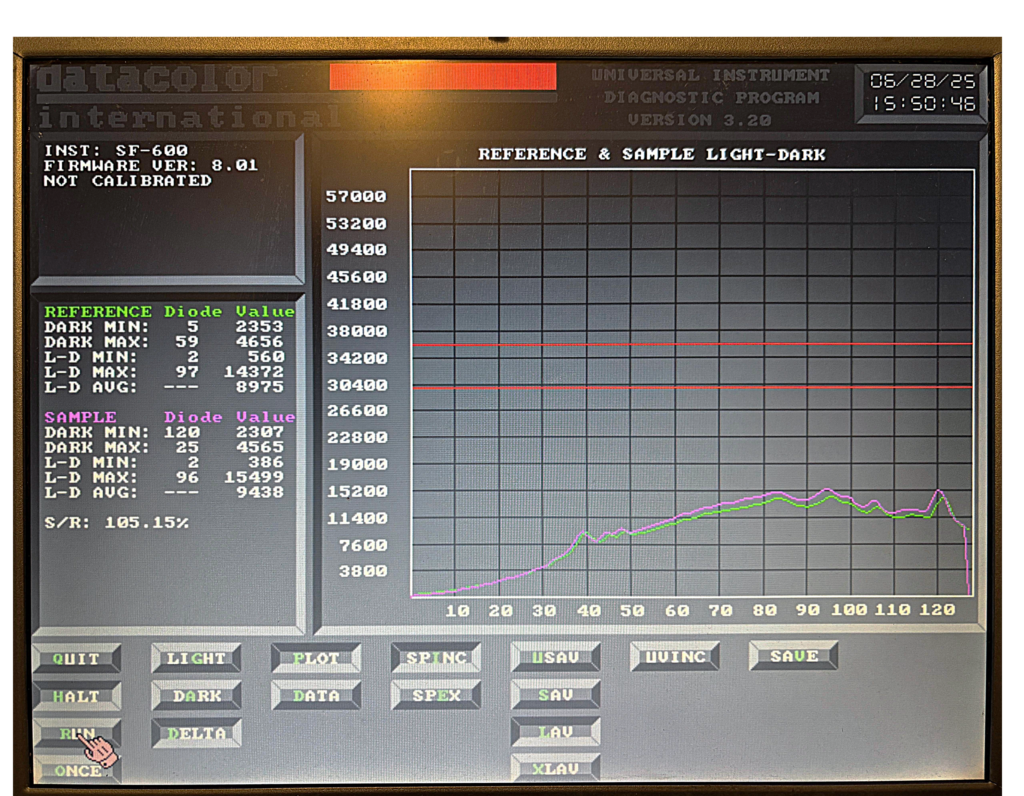Click the QUIT button
Screen dimensions: 1024x796
coord(77,659)
